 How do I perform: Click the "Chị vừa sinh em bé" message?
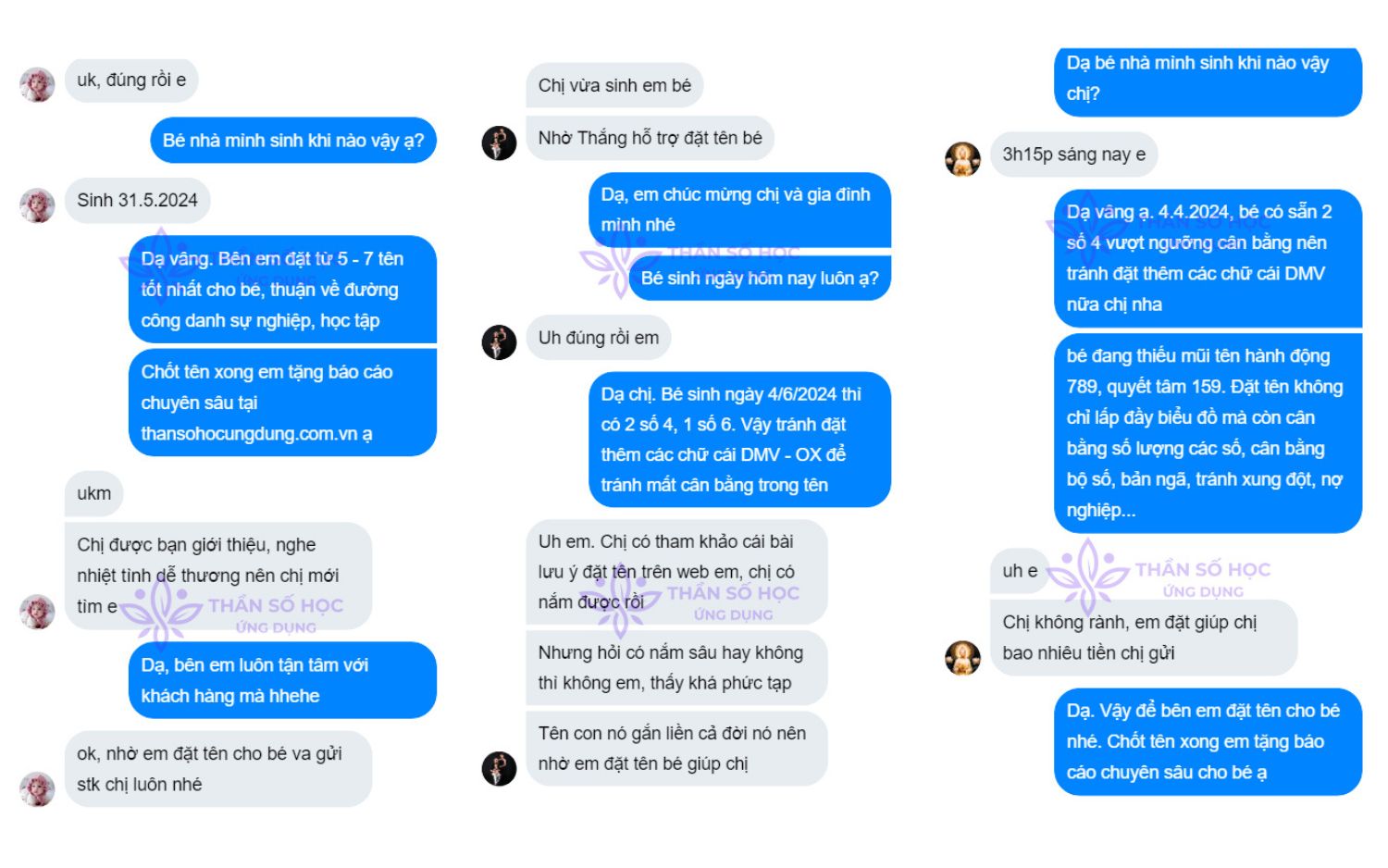coord(614,85)
